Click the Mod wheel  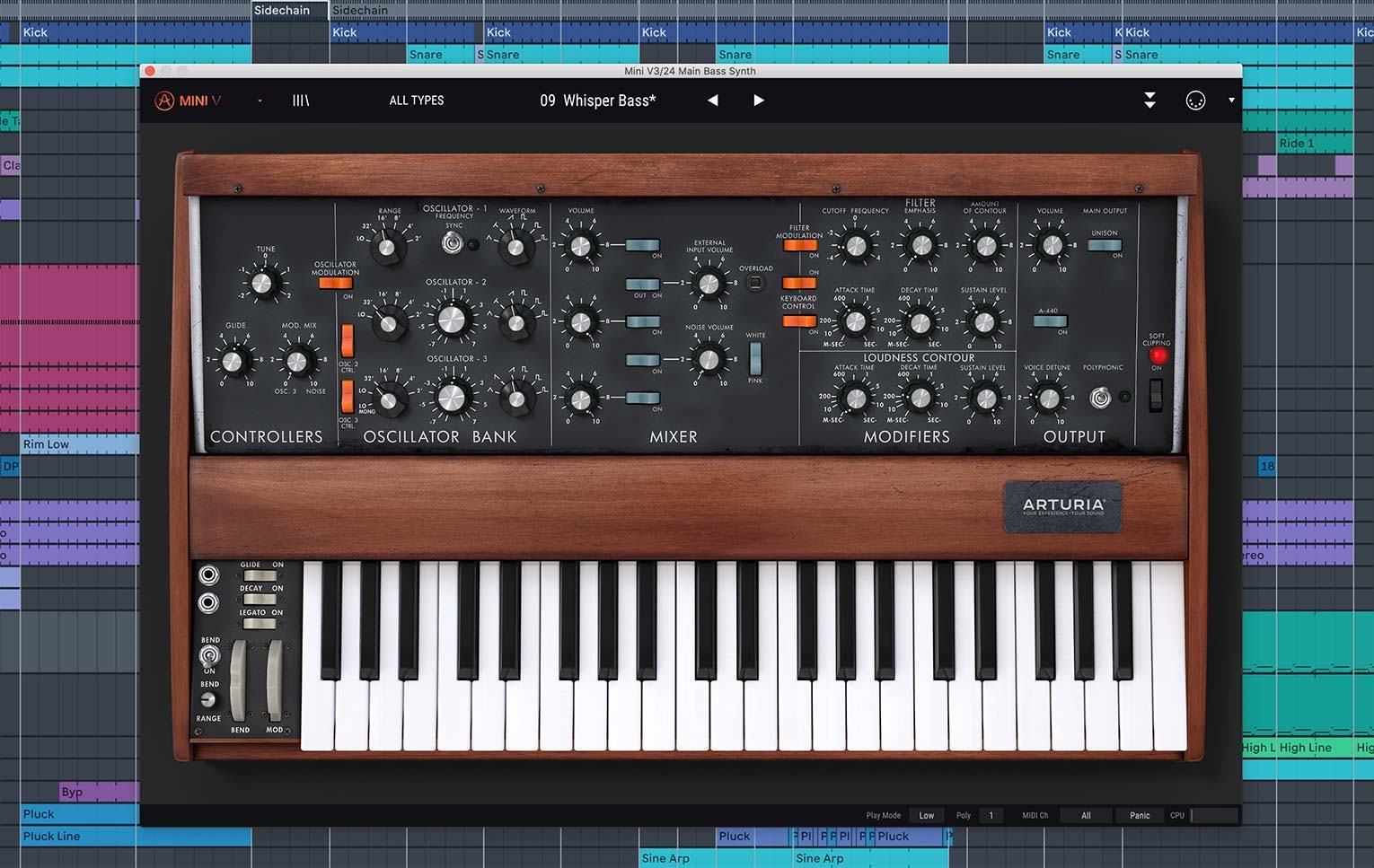[274, 680]
